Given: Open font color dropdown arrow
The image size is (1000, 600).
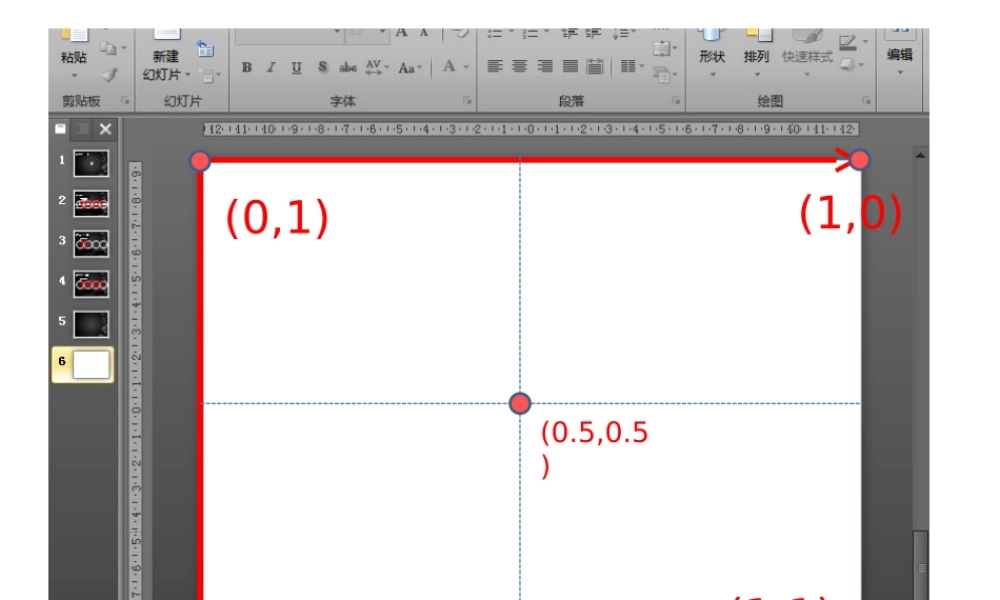Looking at the screenshot, I should [x=465, y=68].
